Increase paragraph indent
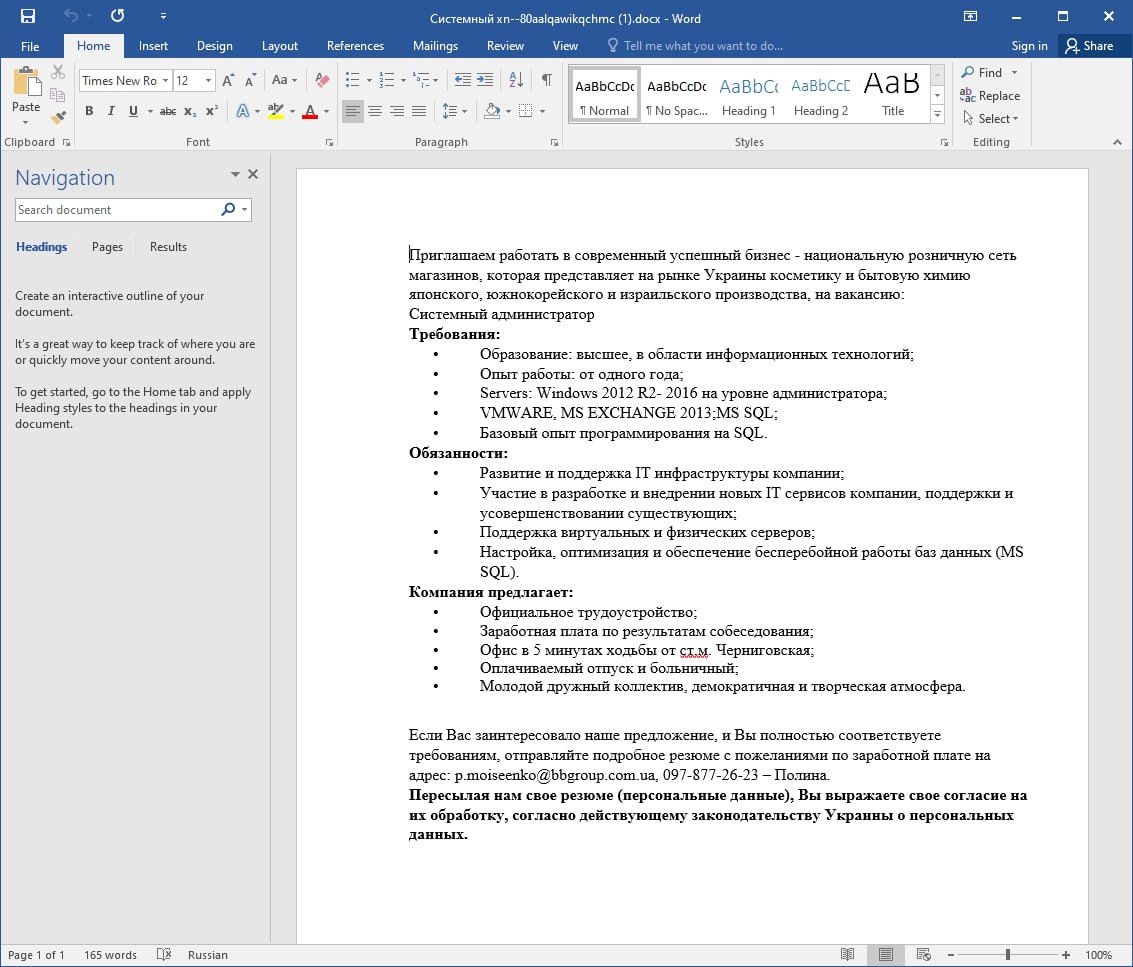The image size is (1133, 967). [x=485, y=79]
